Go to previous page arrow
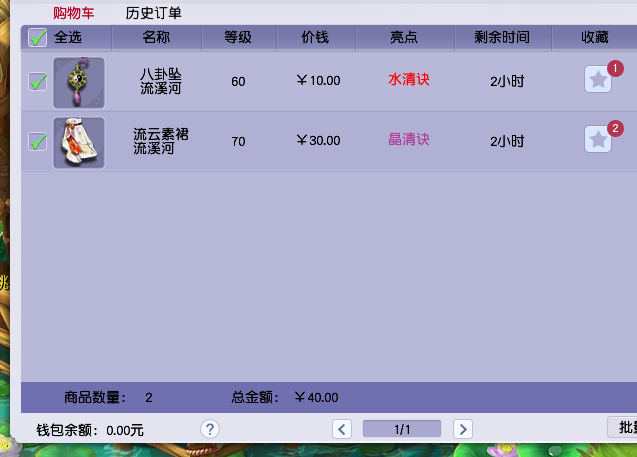This screenshot has width=637, height=457. click(342, 429)
